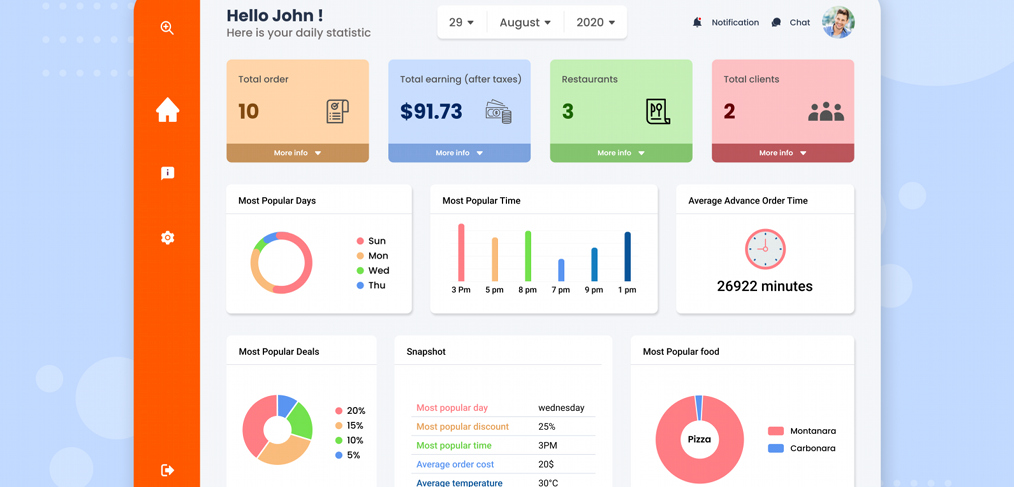This screenshot has width=1014, height=487.
Task: Click the Restaurants count 3
Action: point(568,111)
